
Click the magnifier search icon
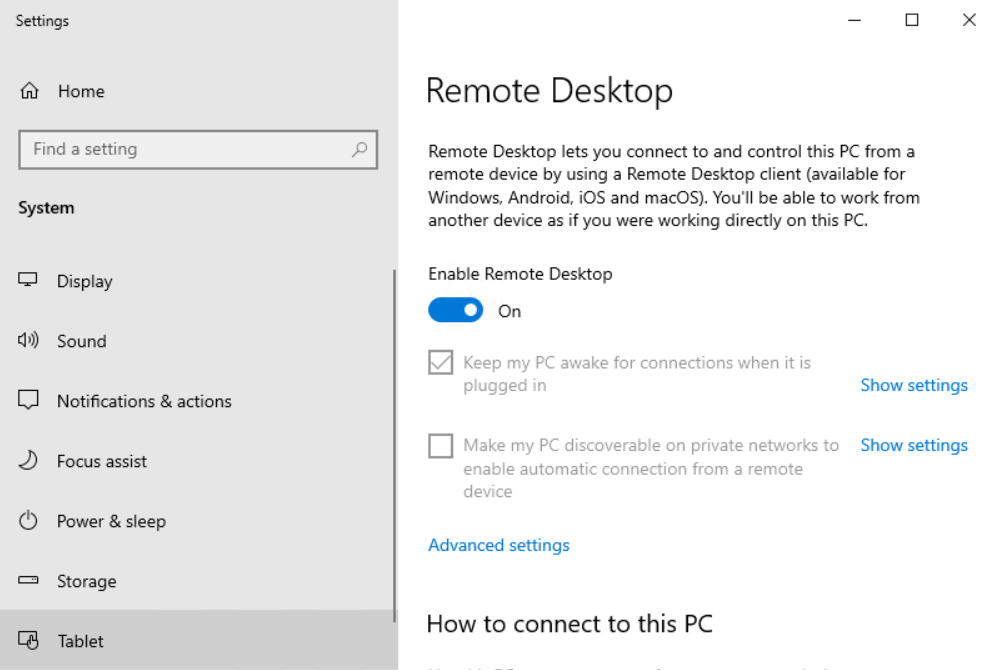point(360,149)
